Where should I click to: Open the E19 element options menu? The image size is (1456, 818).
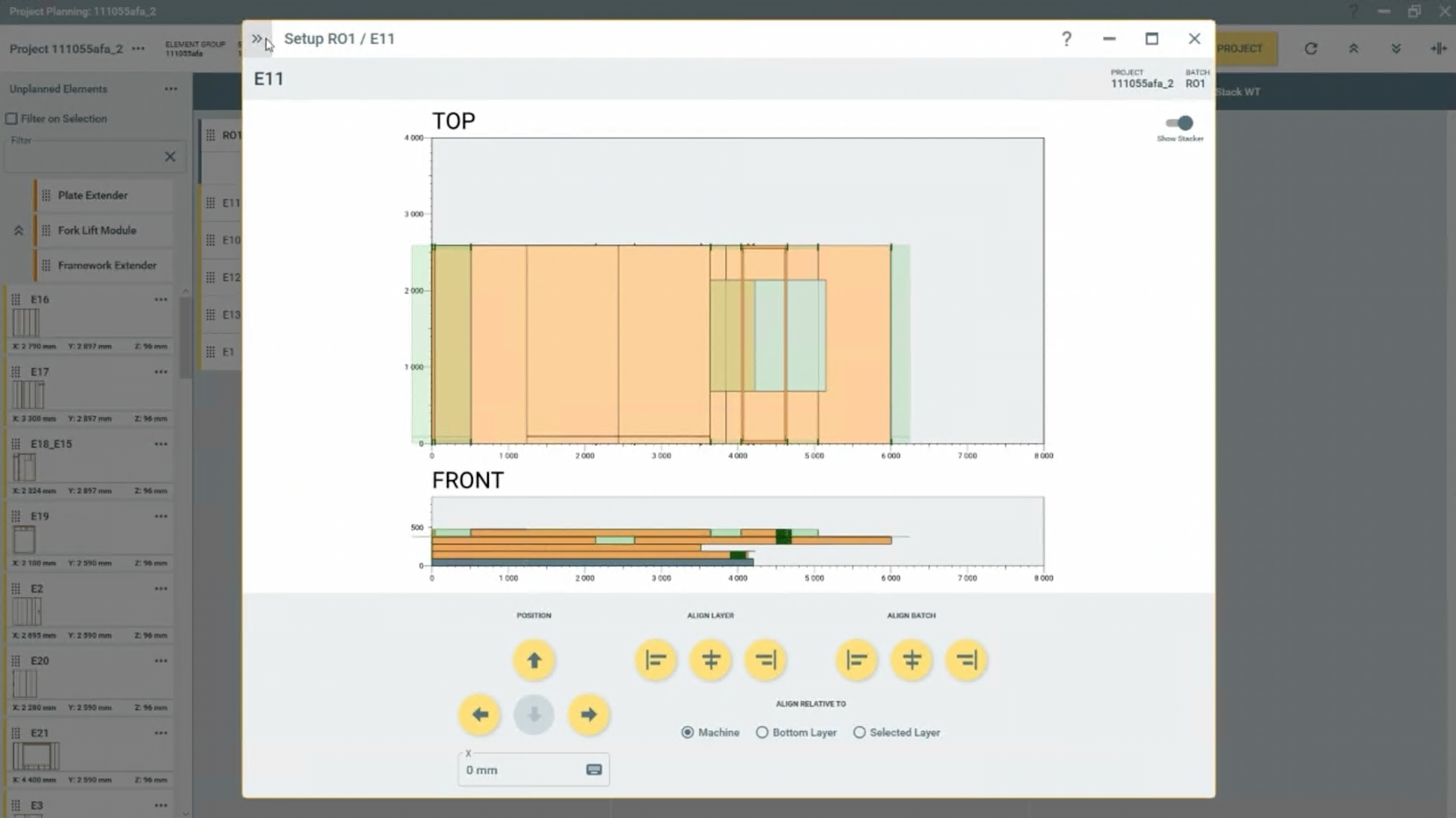click(x=161, y=516)
